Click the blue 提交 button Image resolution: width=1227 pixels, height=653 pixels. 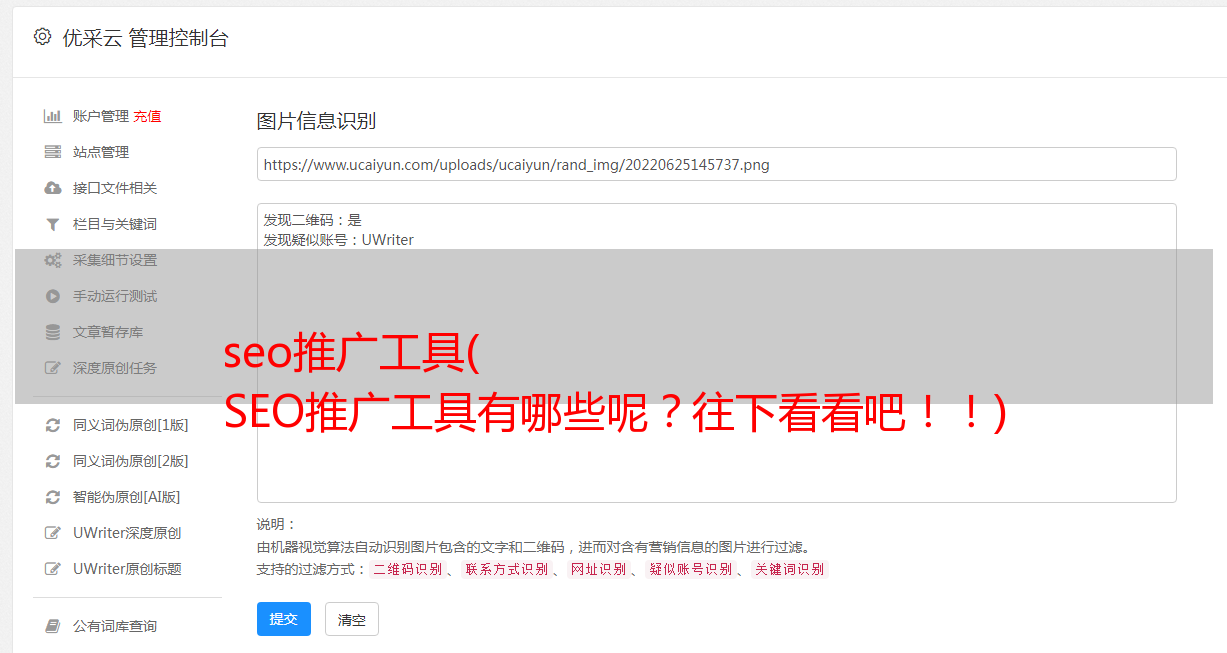coord(284,619)
